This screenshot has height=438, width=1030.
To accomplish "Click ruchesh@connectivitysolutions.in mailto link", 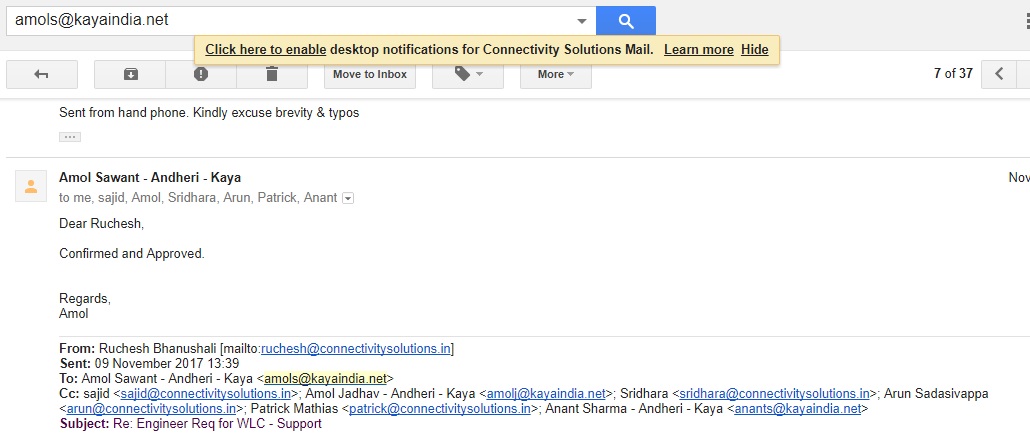I will coord(355,349).
